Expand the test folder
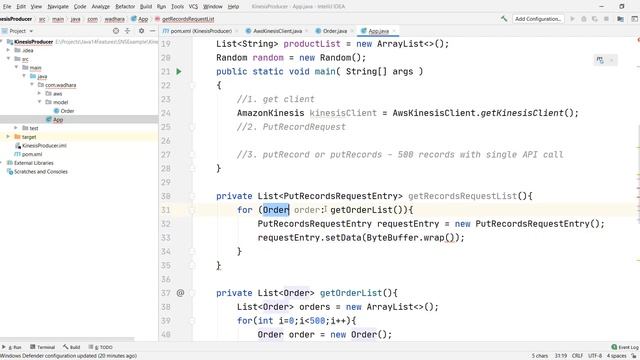 point(16,128)
